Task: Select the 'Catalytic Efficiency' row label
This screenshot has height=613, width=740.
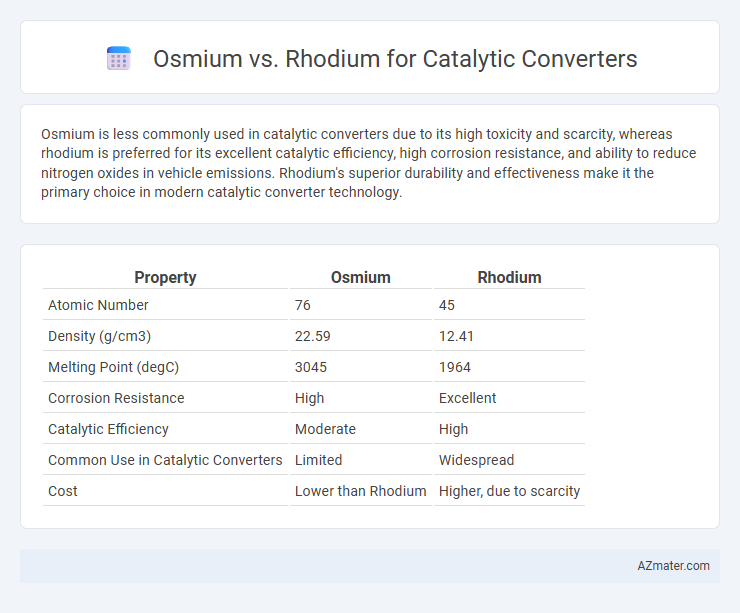Action: [x=108, y=429]
